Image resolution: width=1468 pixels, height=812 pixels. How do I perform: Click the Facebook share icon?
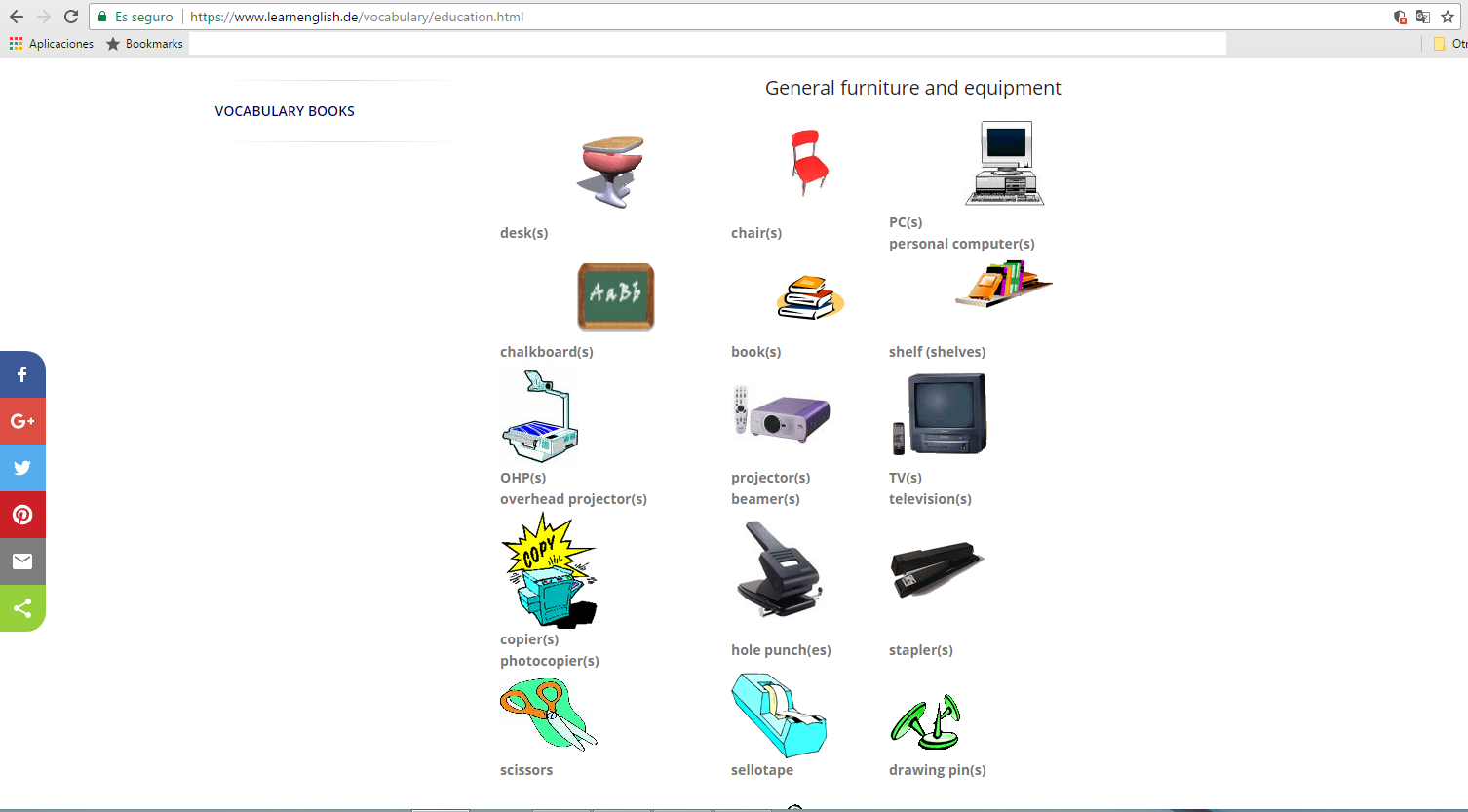pyautogui.click(x=22, y=374)
